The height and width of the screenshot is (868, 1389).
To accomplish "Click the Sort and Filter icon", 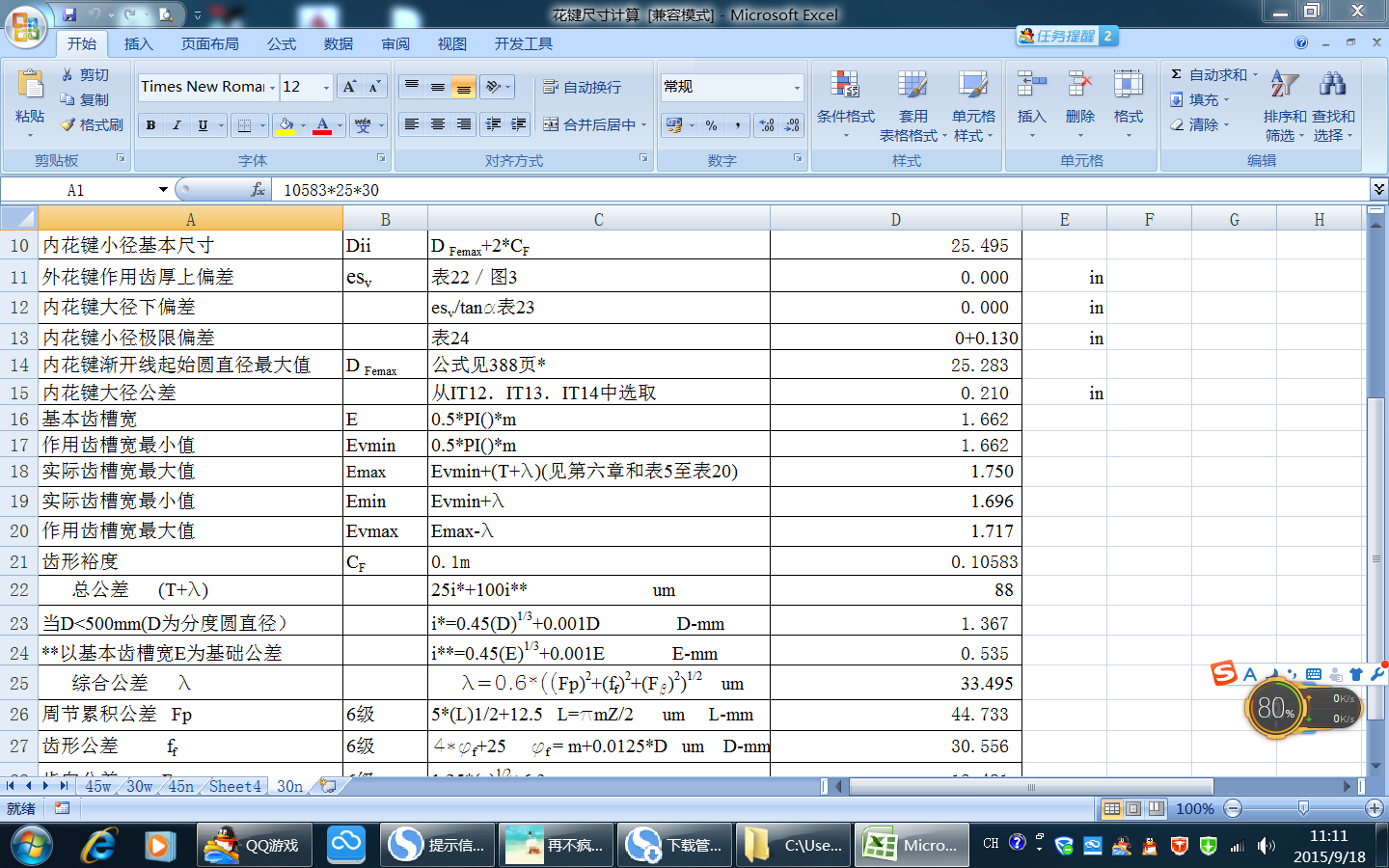I will (1284, 86).
